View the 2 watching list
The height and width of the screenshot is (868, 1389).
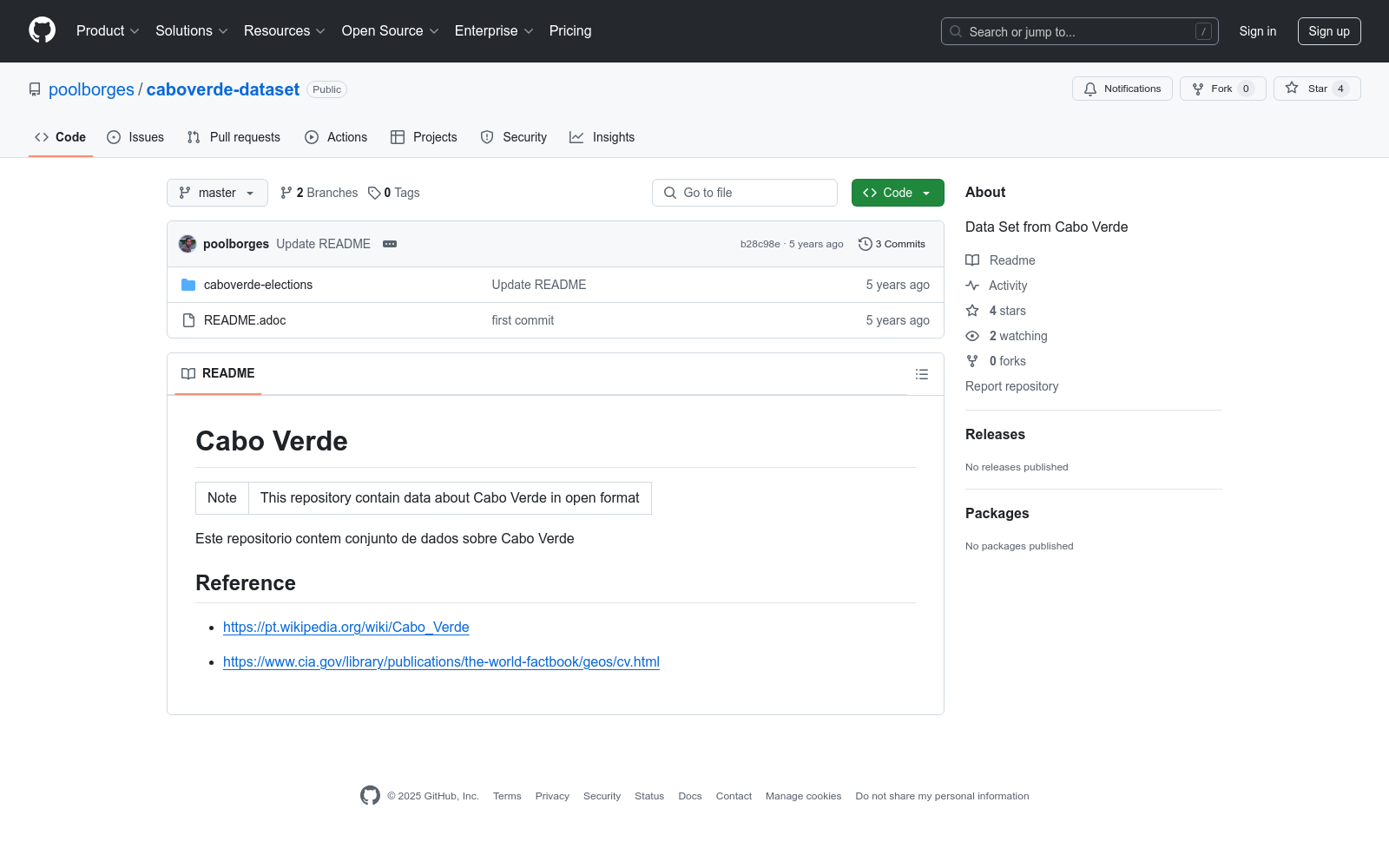(x=1006, y=336)
